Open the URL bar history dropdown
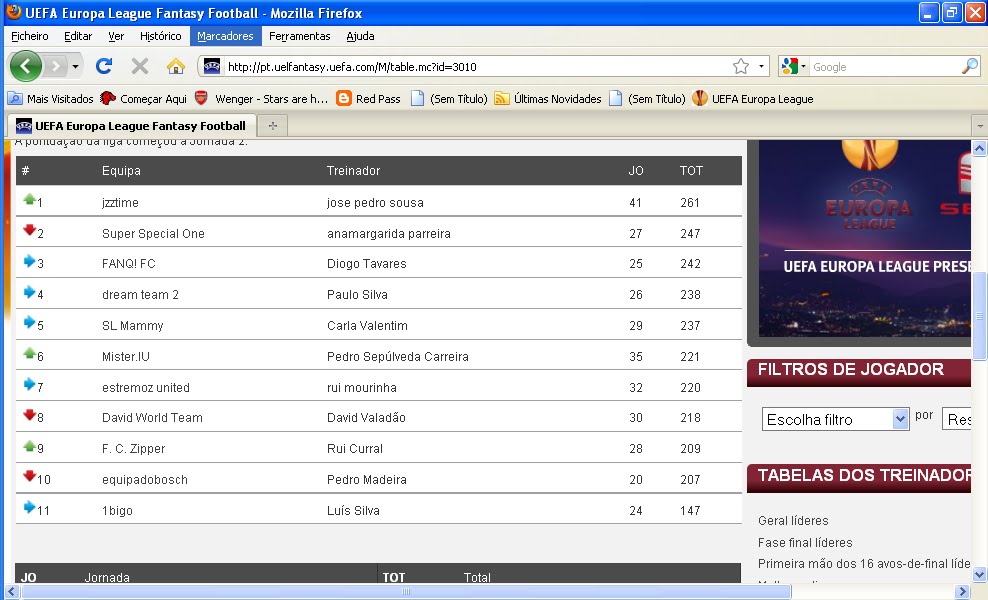This screenshot has height=600, width=988. point(761,66)
